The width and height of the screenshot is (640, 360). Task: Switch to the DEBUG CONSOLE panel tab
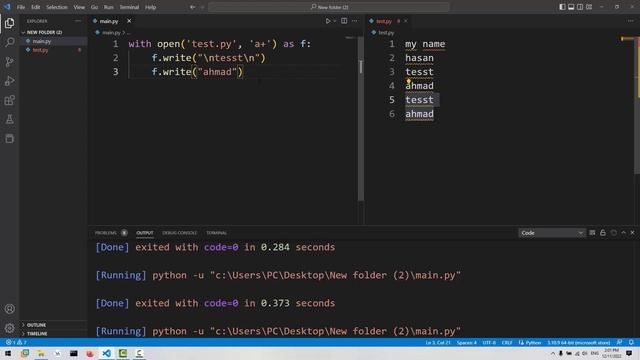coord(179,233)
